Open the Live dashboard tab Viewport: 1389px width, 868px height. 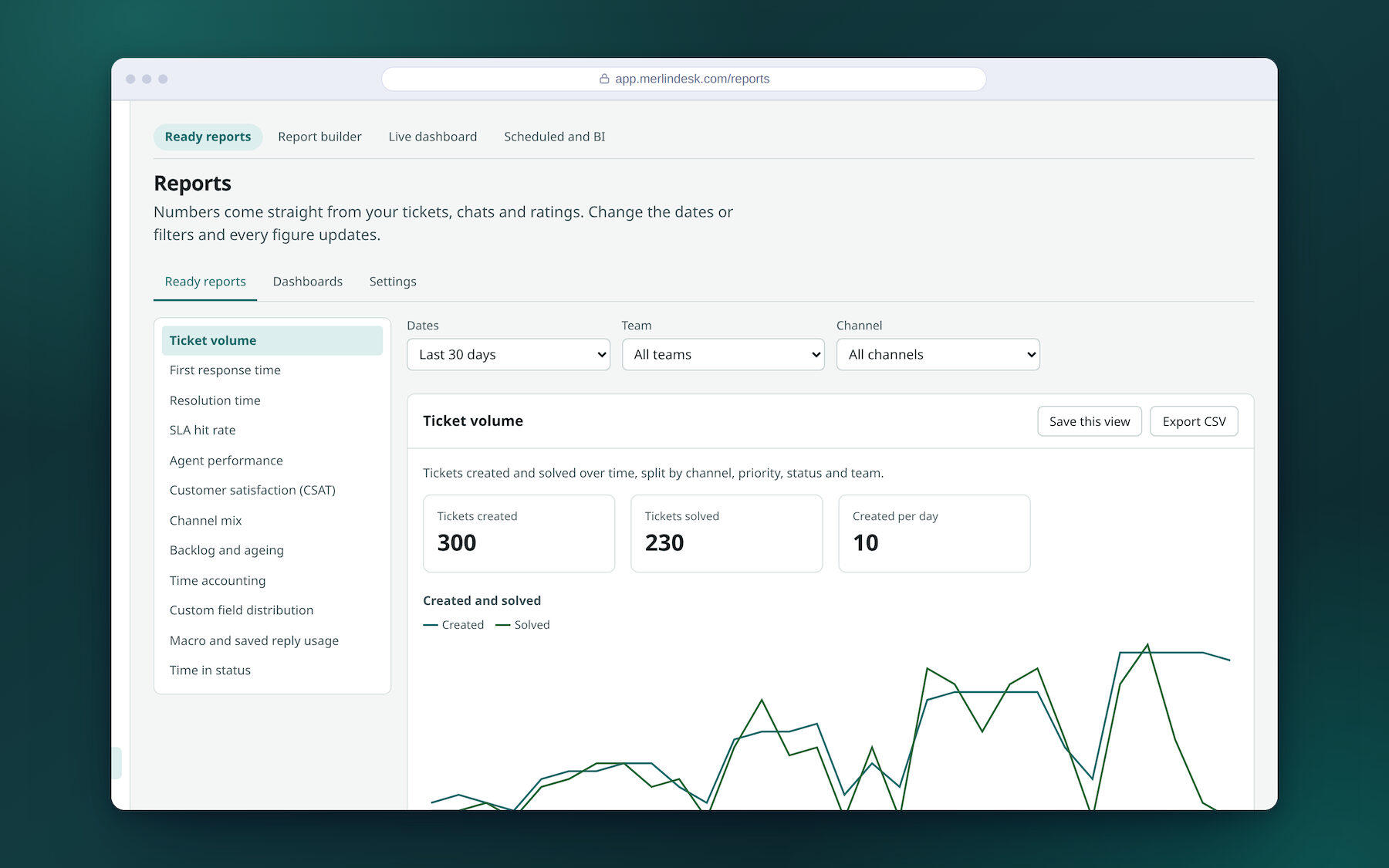(433, 137)
